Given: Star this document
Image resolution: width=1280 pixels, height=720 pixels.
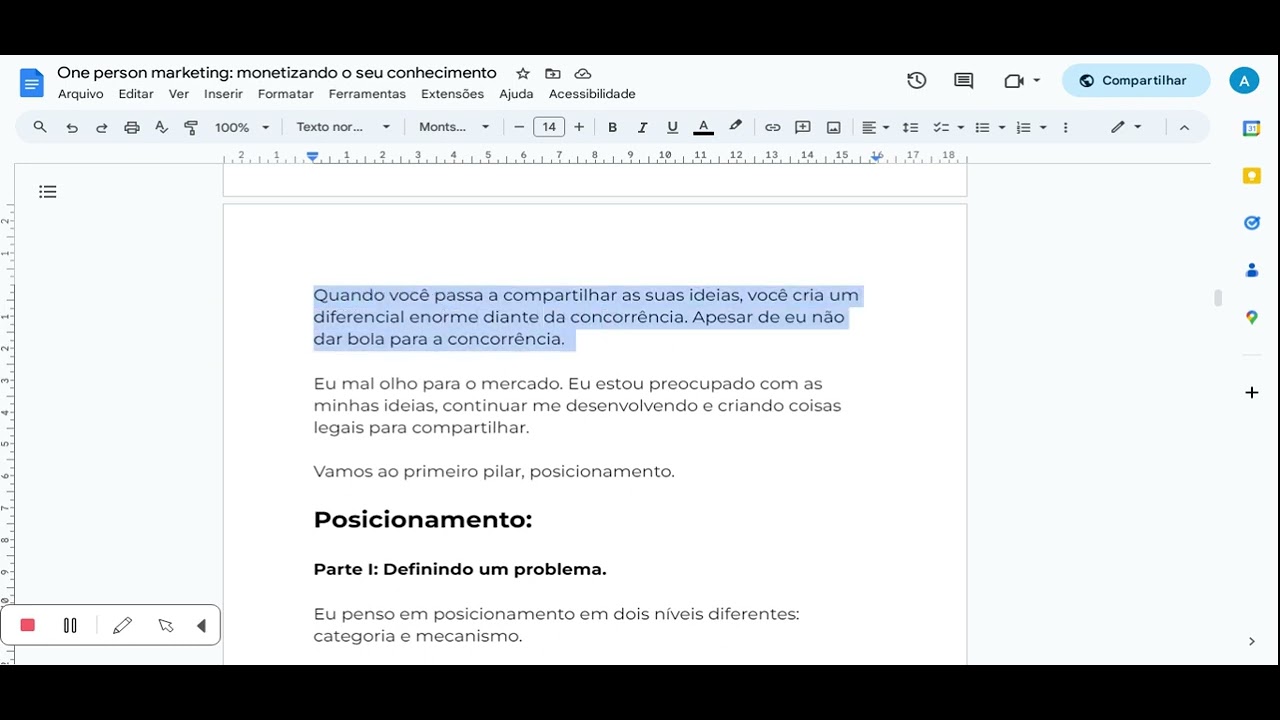Looking at the screenshot, I should click(x=523, y=73).
